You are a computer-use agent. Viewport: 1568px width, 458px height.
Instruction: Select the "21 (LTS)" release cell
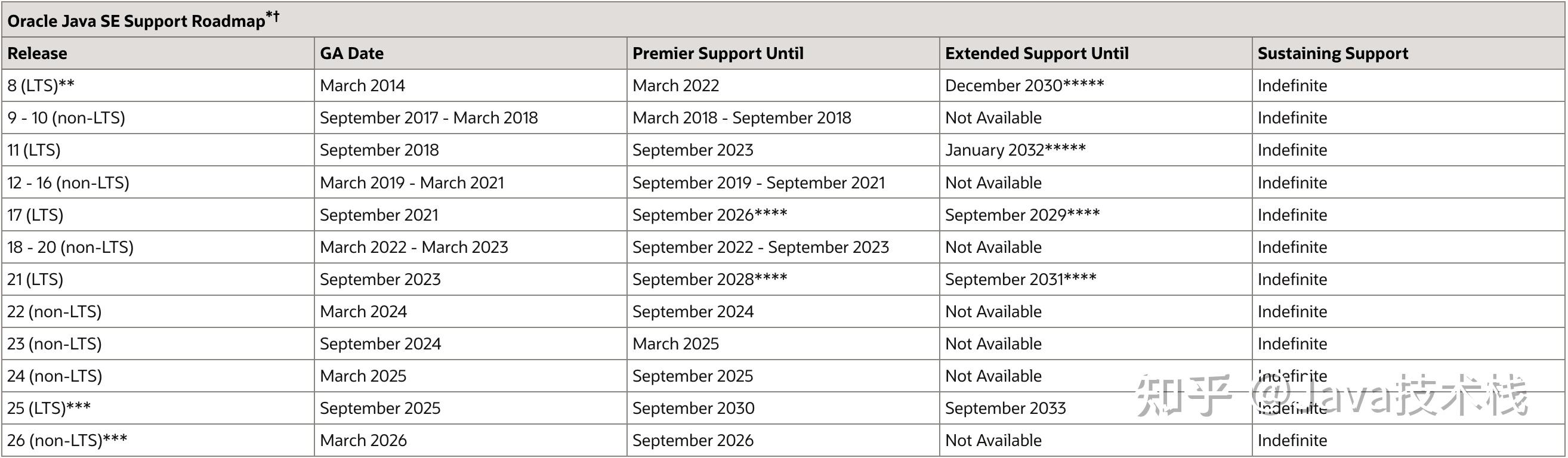pyautogui.click(x=35, y=279)
